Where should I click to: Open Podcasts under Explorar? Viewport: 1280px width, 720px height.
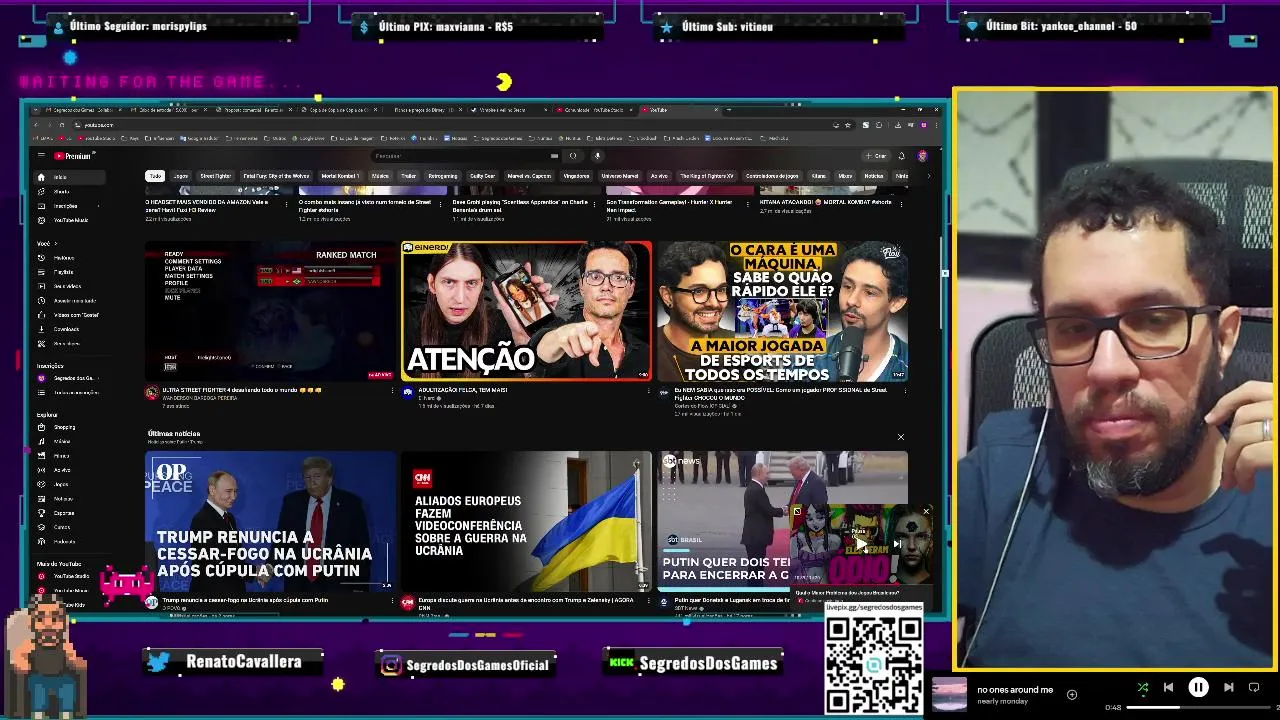point(62,542)
